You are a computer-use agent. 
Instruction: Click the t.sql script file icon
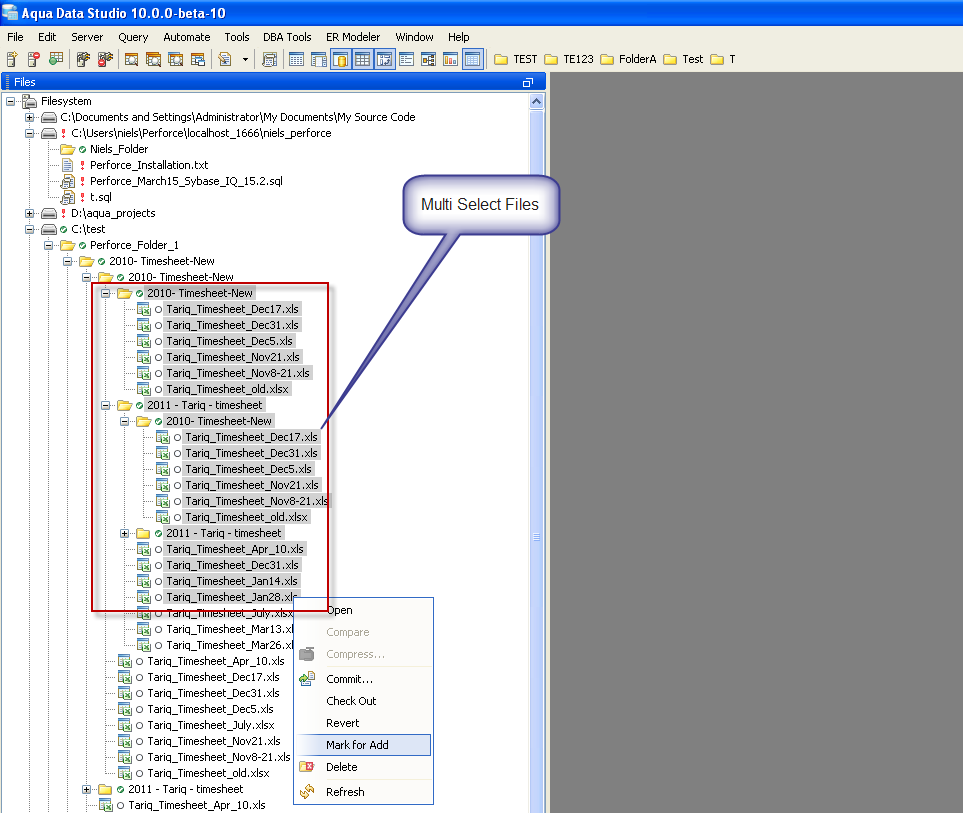pos(68,196)
